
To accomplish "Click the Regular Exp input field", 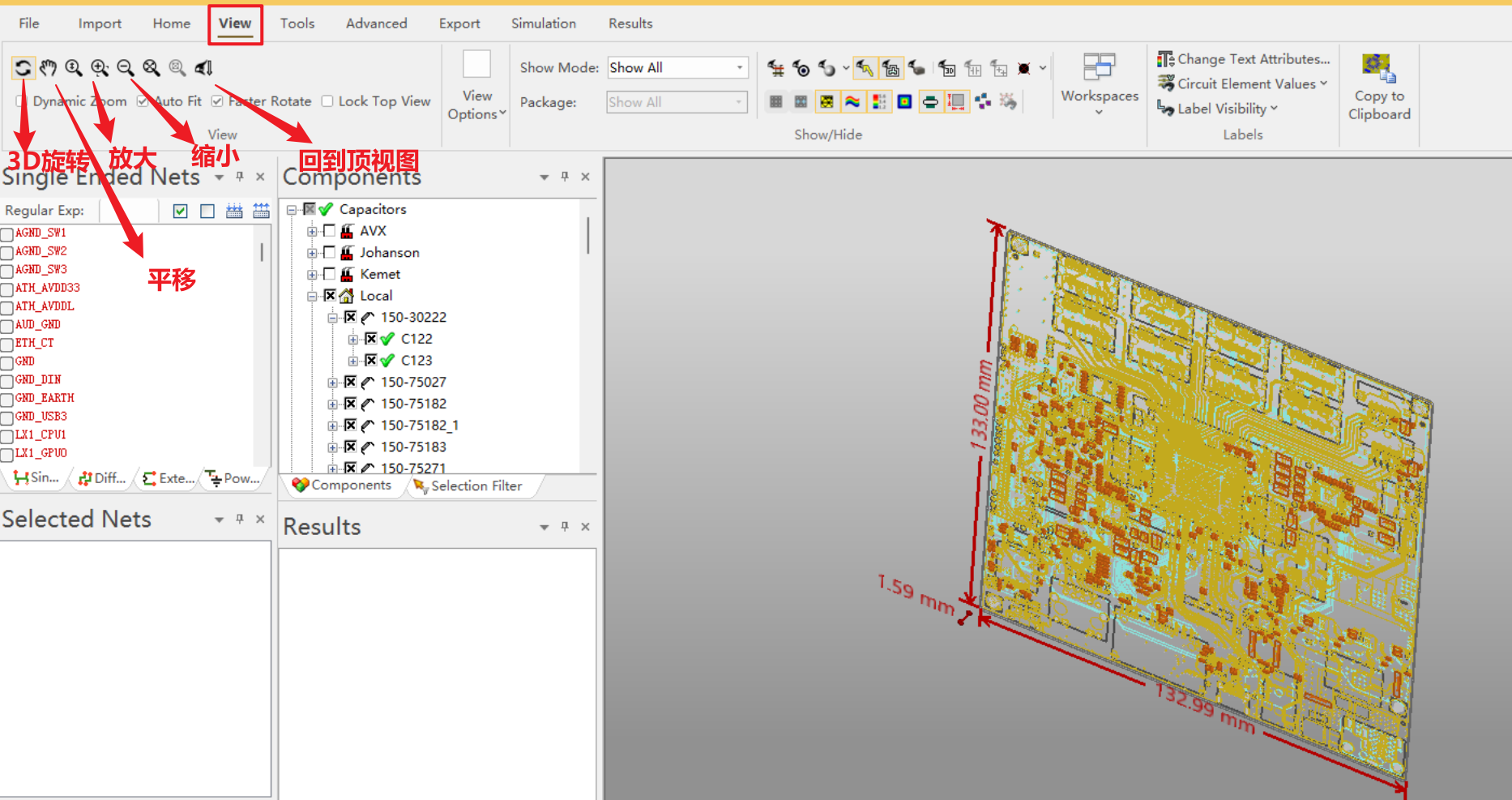I will coord(127,211).
